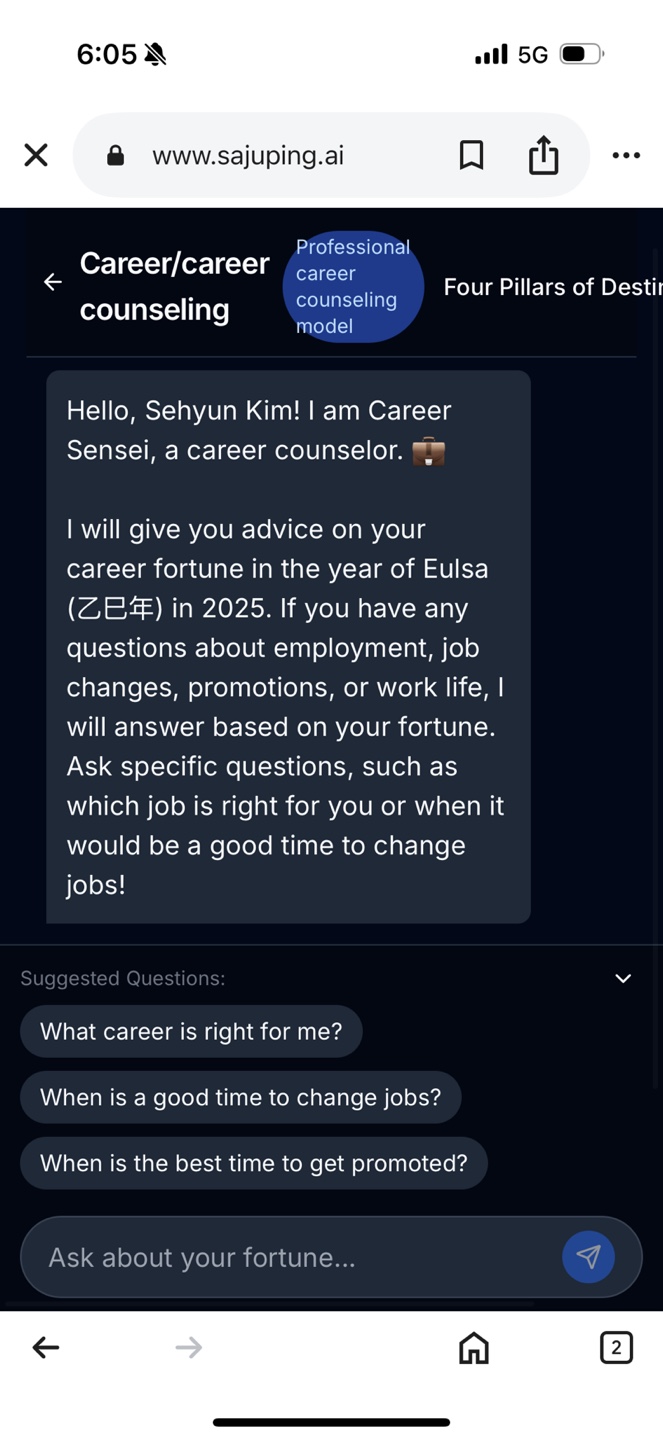
Task: Choose "When is a good time to change jobs?"
Action: point(240,1097)
